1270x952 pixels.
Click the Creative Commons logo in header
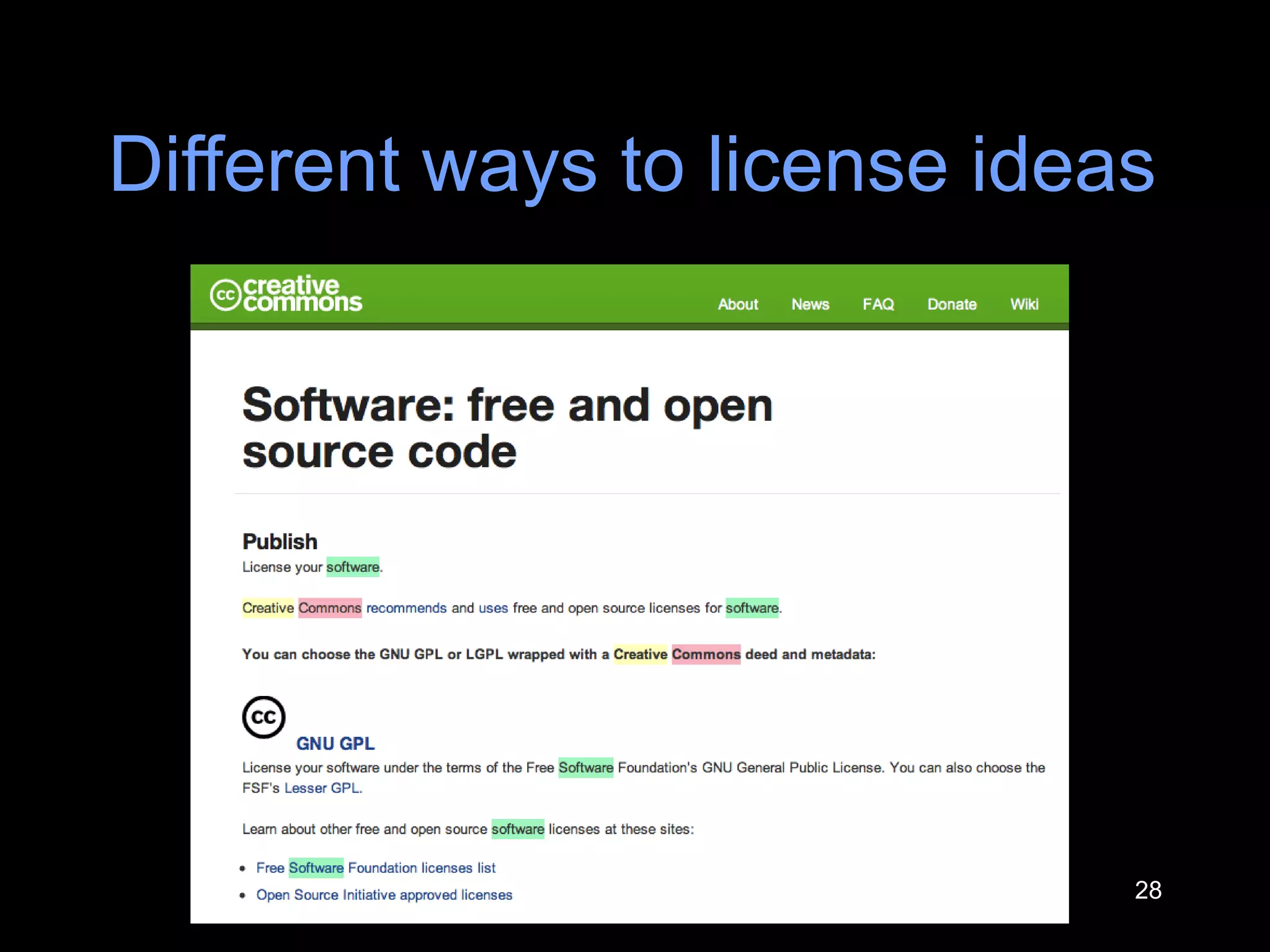[286, 294]
